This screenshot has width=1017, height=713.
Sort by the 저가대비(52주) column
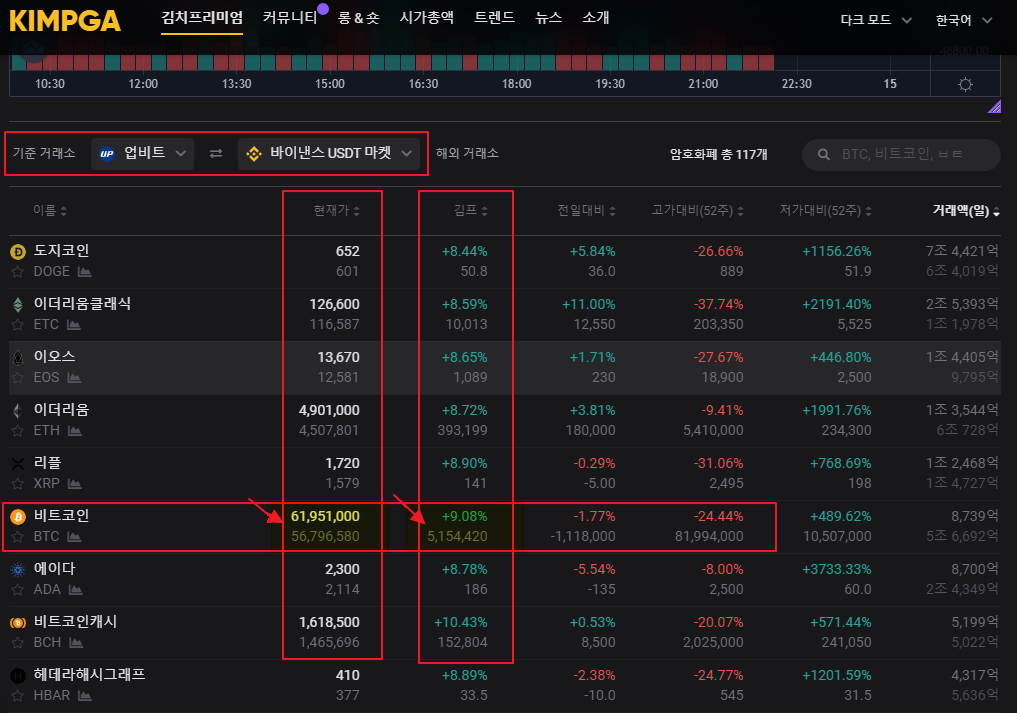(x=825, y=210)
